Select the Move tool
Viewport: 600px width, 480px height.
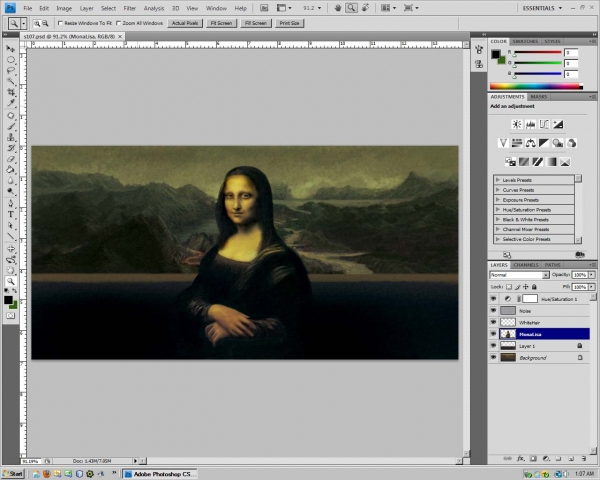pos(10,49)
